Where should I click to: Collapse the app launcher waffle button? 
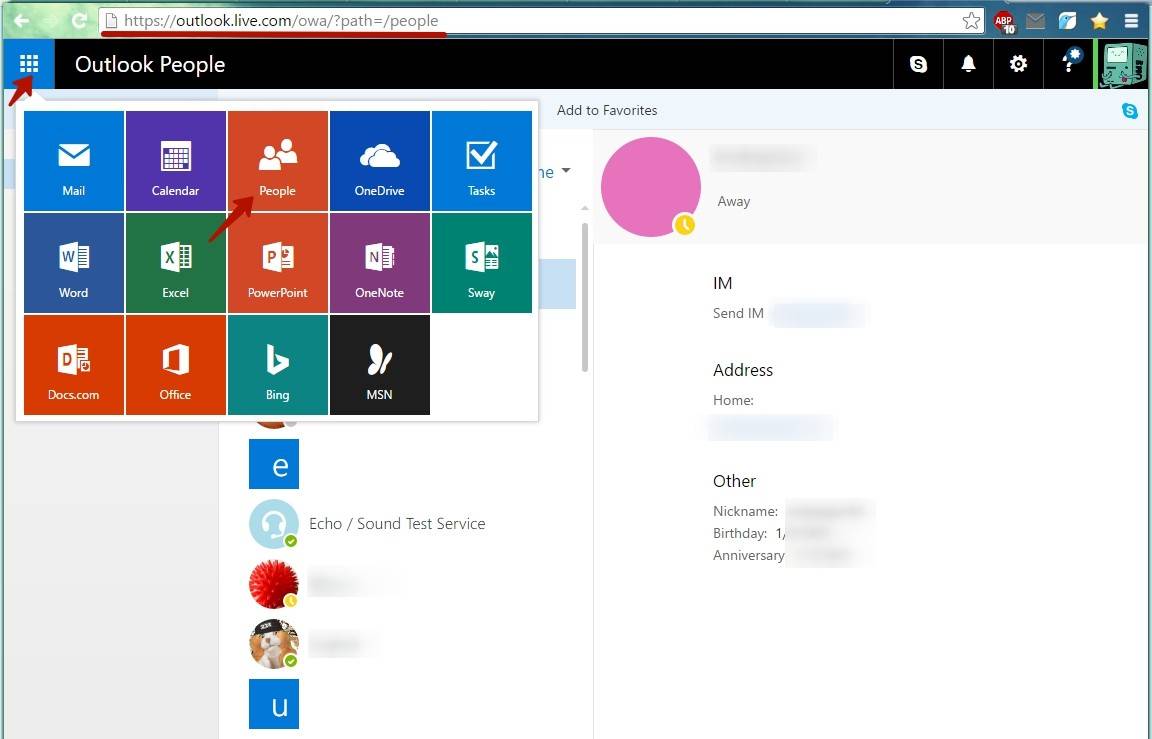pyautogui.click(x=29, y=64)
